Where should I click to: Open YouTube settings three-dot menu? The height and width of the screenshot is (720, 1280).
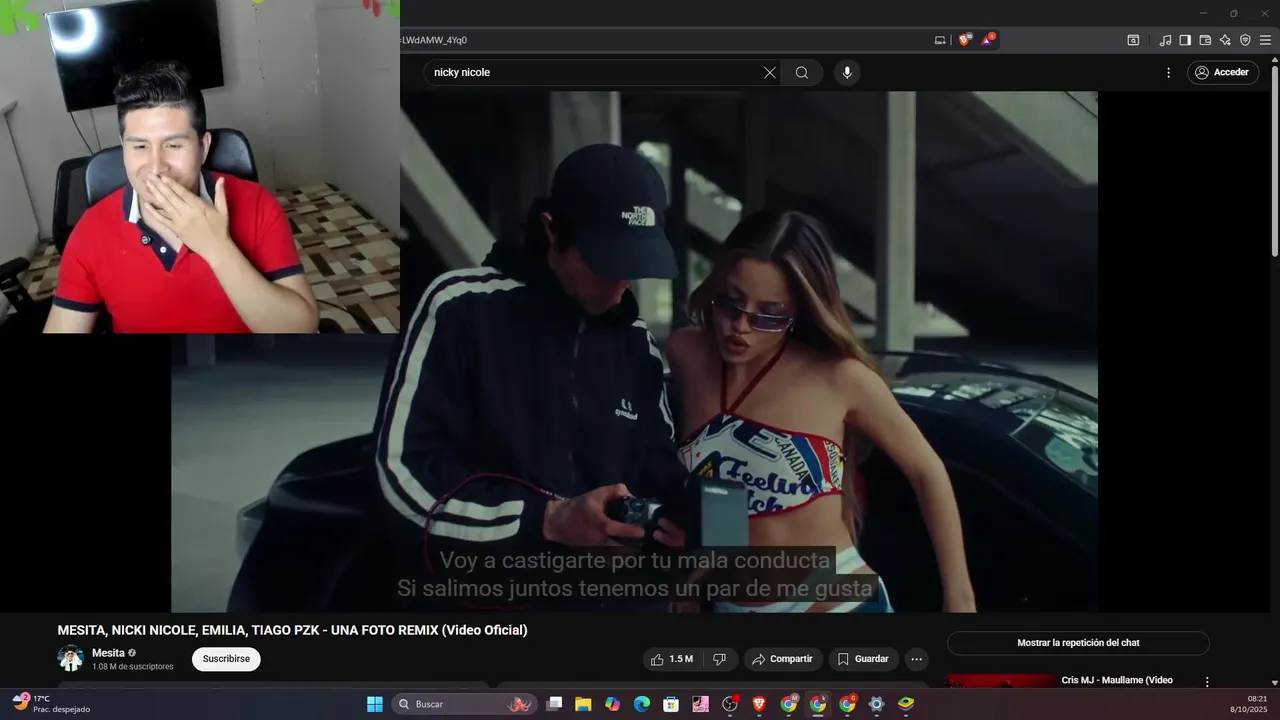click(x=1168, y=72)
